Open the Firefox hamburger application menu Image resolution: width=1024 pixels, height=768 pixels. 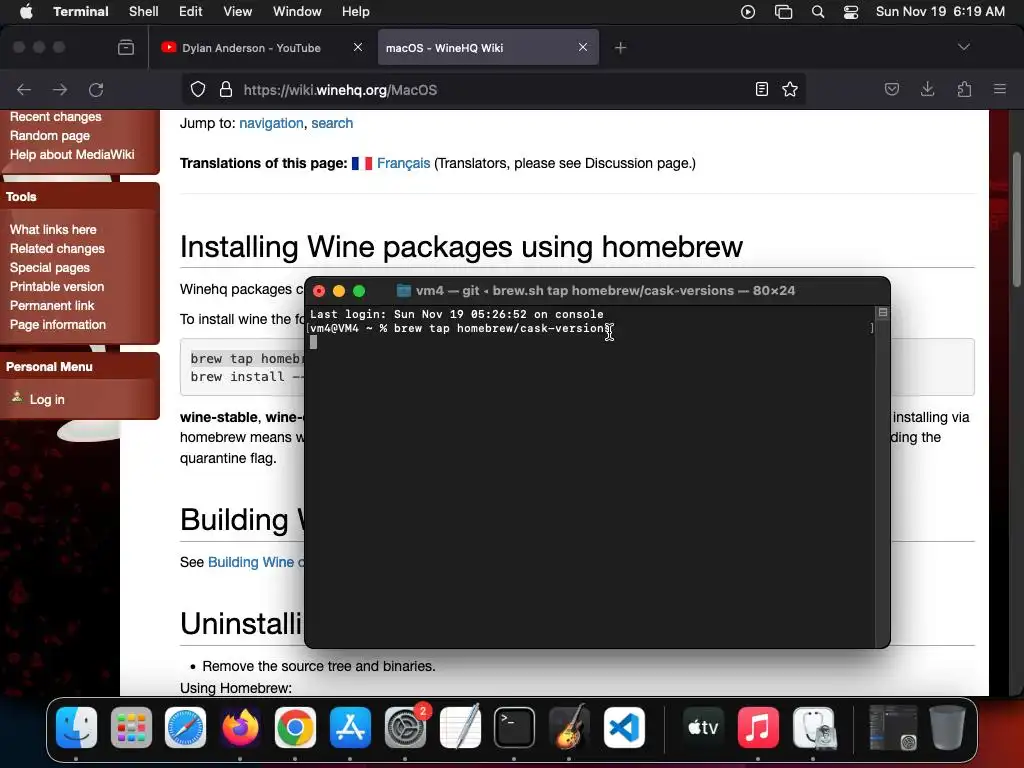pyautogui.click(x=1000, y=89)
